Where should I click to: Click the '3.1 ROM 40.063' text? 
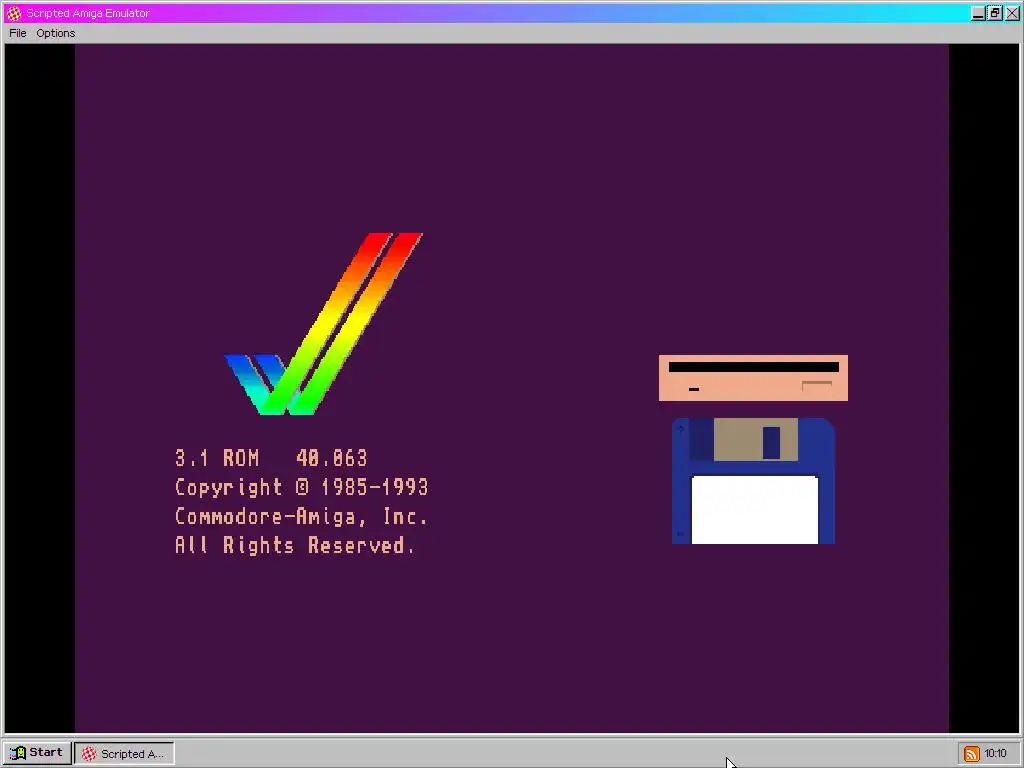coord(271,458)
